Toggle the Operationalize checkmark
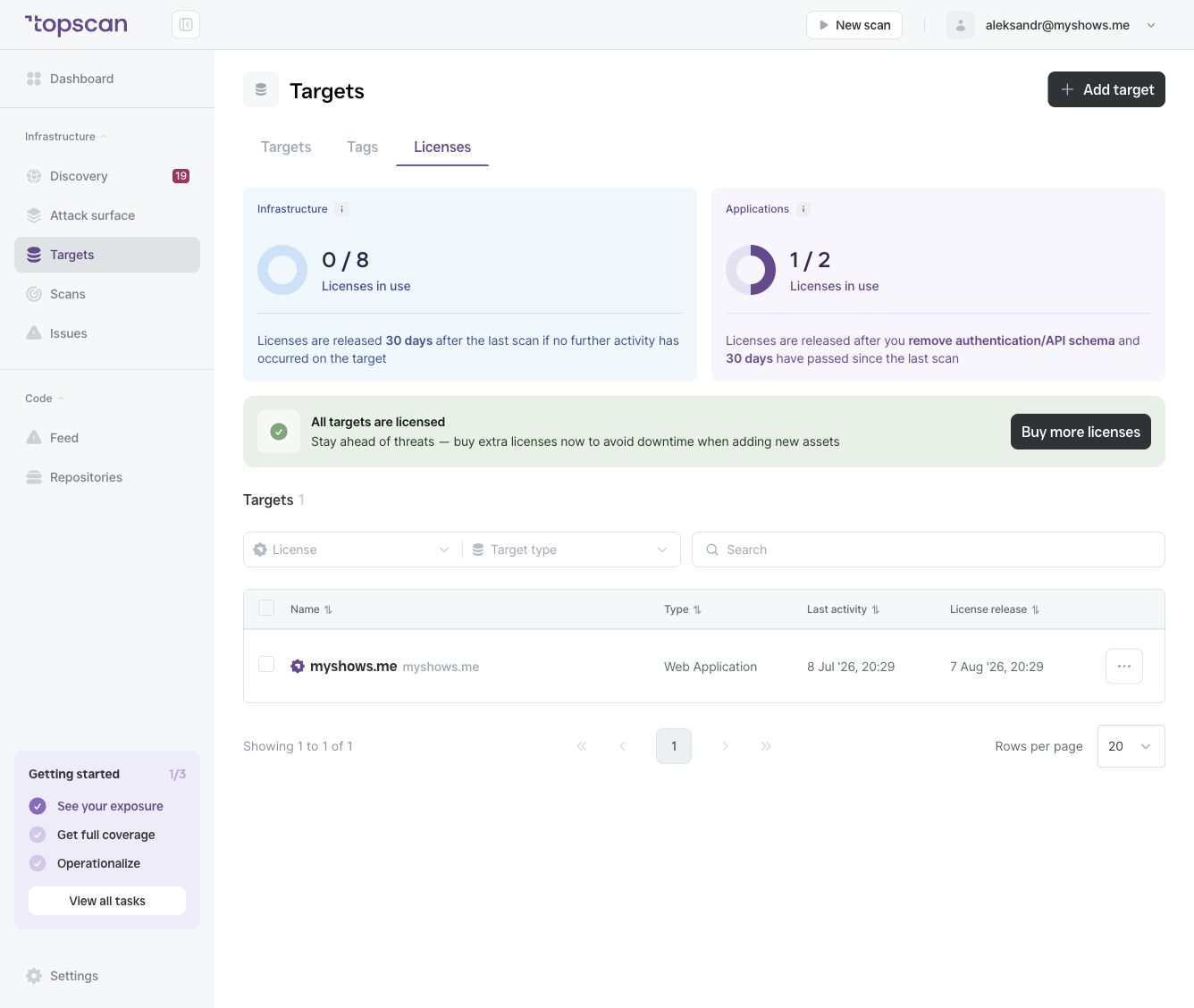The height and width of the screenshot is (1008, 1194). tap(38, 863)
